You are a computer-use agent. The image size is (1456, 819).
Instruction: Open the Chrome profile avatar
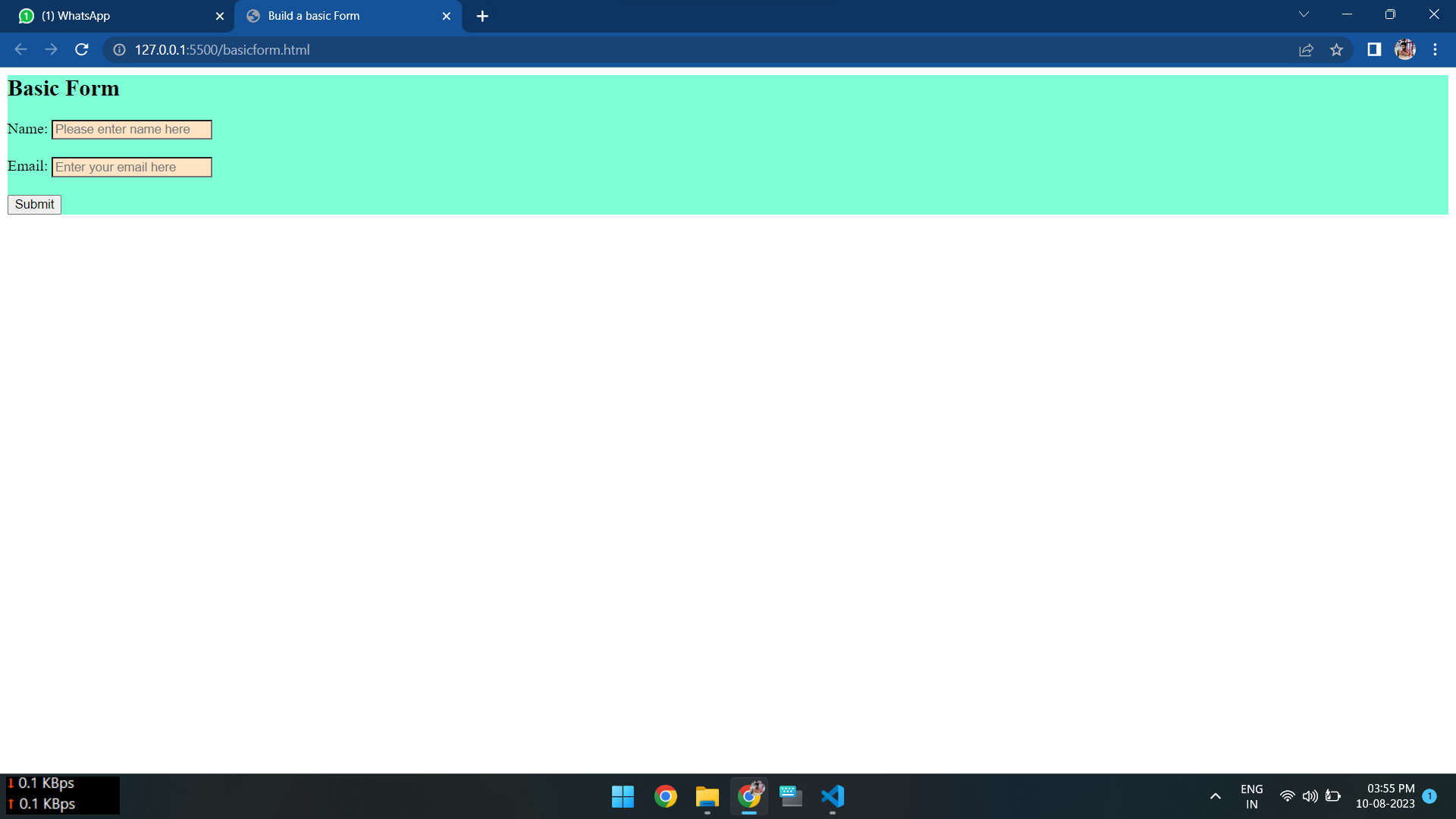pyautogui.click(x=1404, y=49)
